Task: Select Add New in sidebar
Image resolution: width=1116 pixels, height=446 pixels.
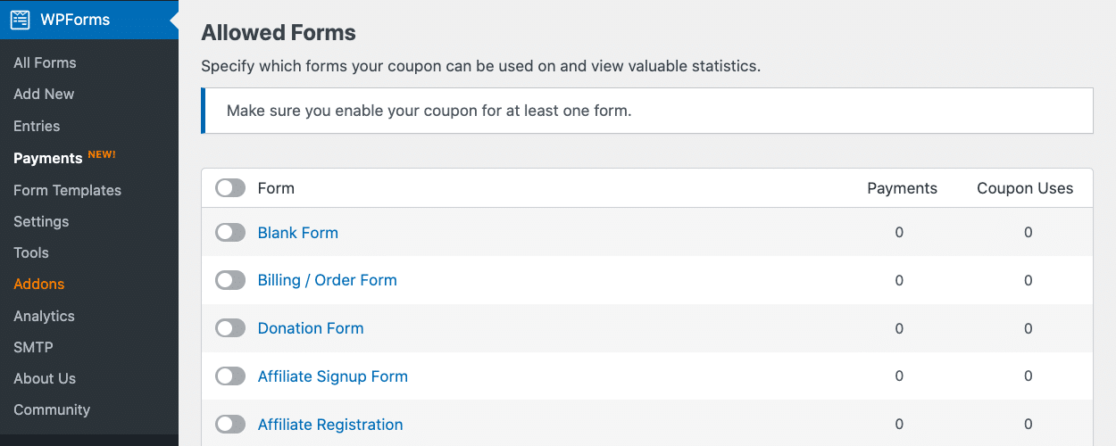Action: pos(44,94)
